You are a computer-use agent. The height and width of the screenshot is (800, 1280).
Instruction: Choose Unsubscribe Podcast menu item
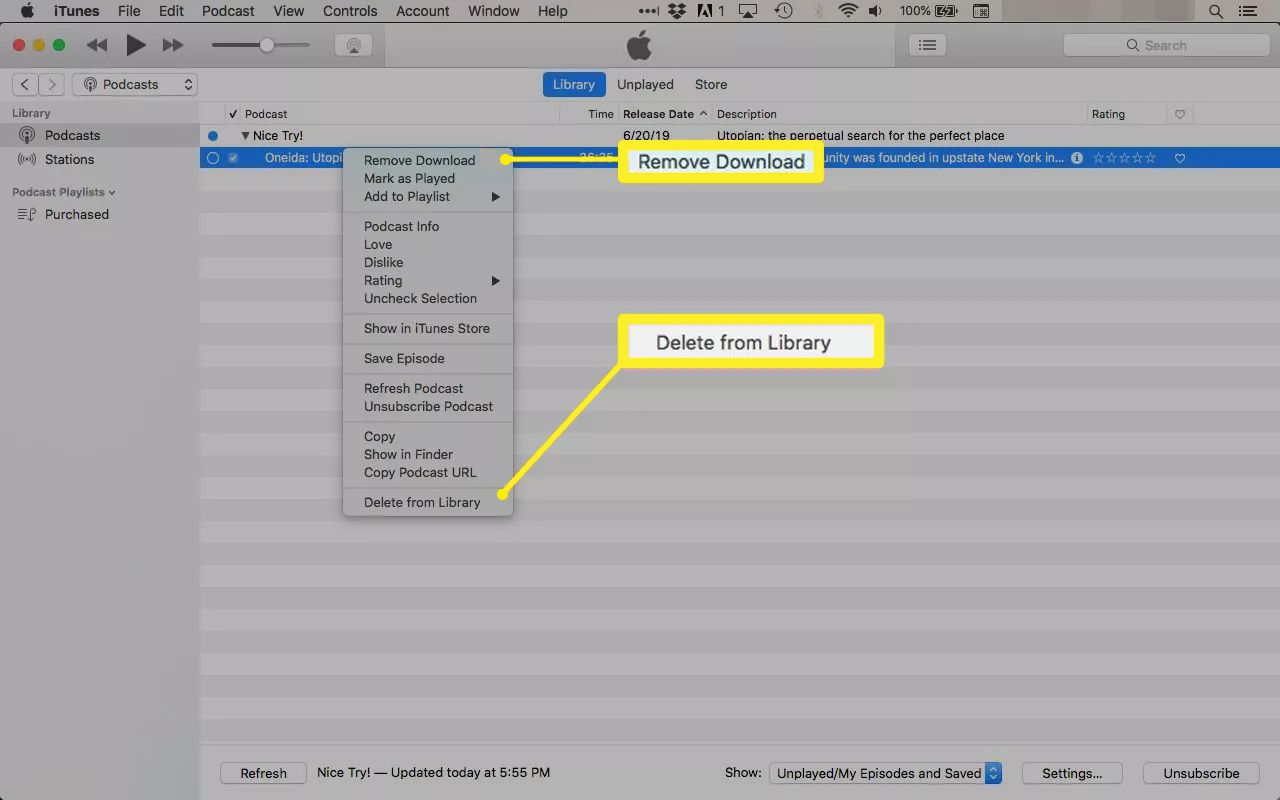click(x=428, y=406)
